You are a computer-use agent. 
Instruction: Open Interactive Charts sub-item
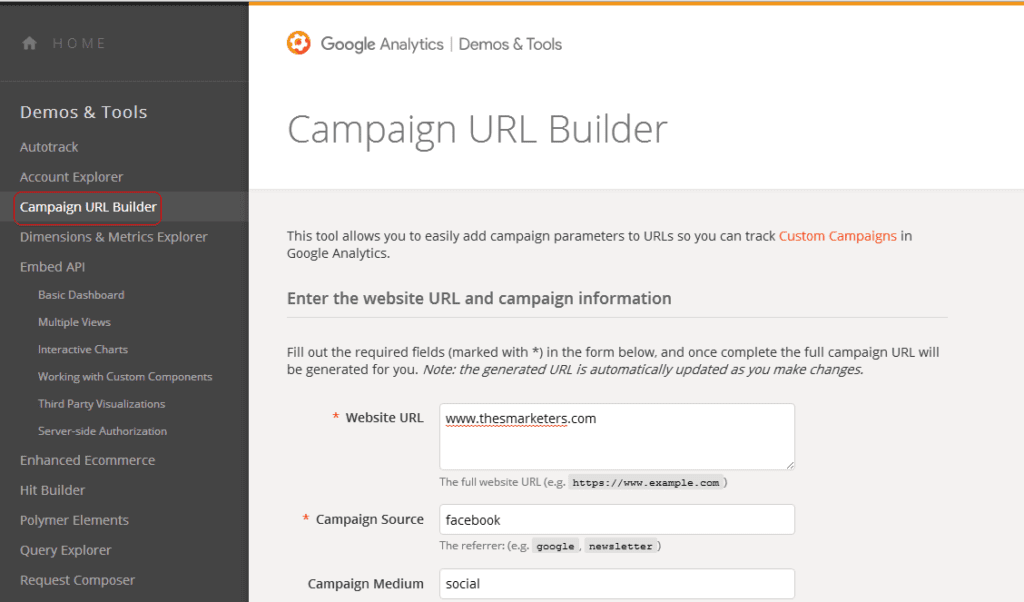(x=83, y=350)
